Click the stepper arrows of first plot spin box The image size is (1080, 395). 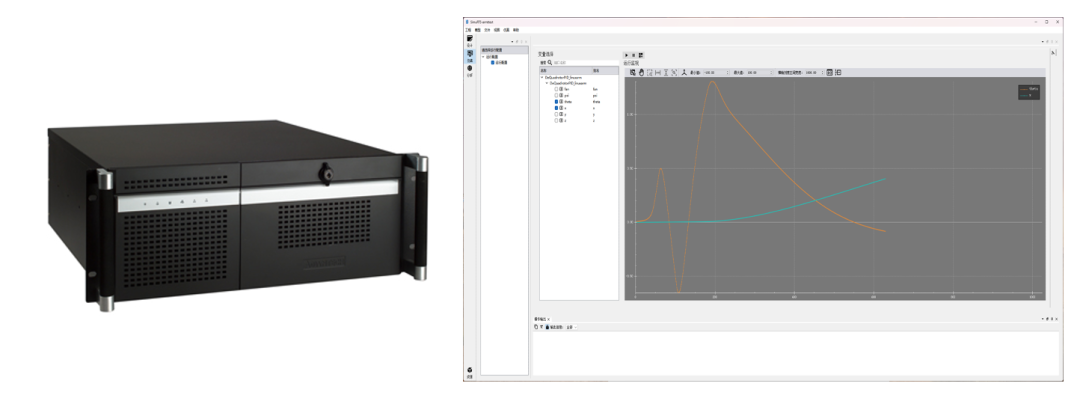click(x=727, y=72)
